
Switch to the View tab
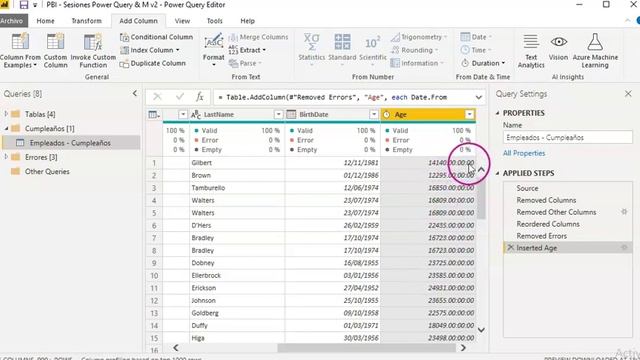coord(182,21)
